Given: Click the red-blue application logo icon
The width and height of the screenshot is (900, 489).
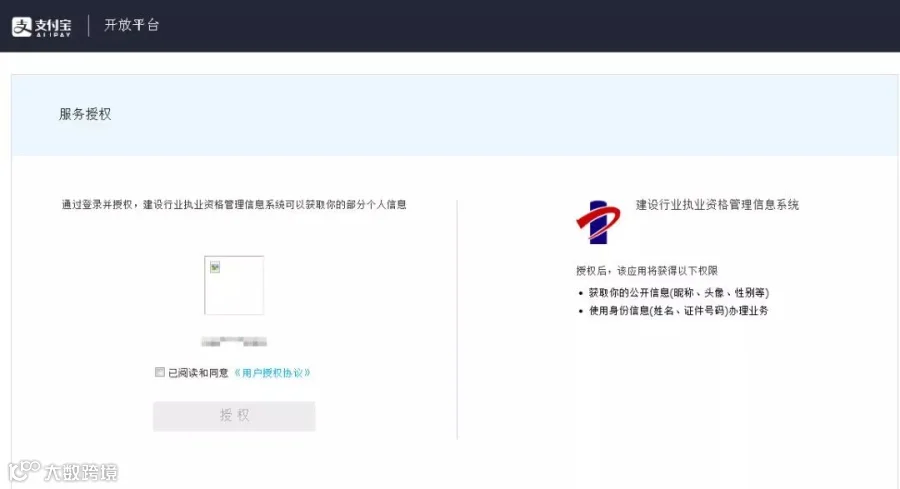Looking at the screenshot, I should (598, 222).
